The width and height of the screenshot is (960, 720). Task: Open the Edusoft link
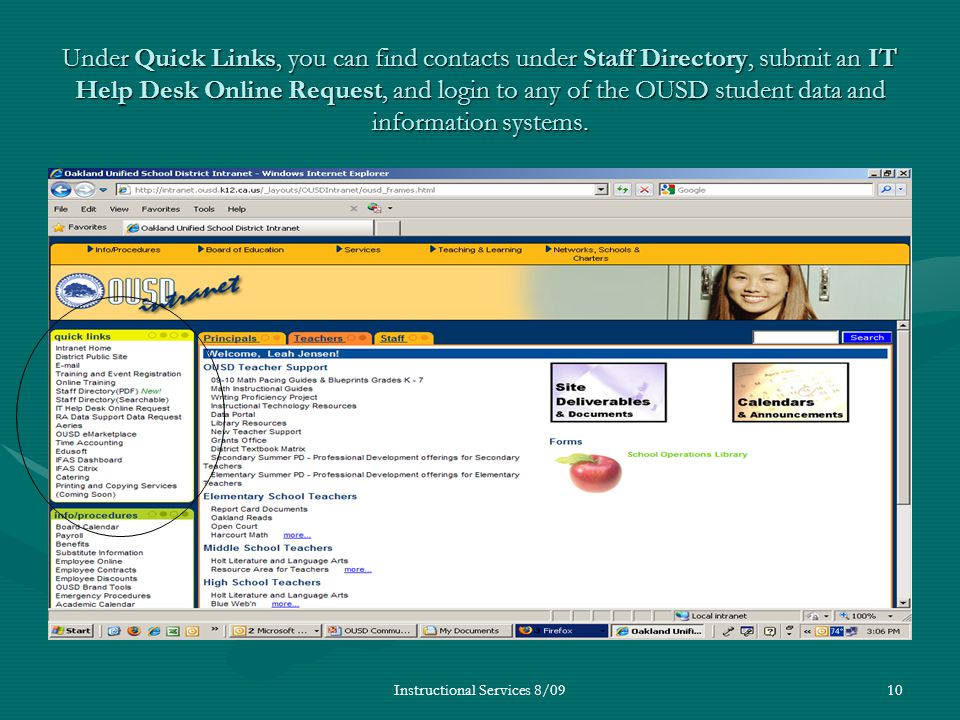[x=71, y=451]
